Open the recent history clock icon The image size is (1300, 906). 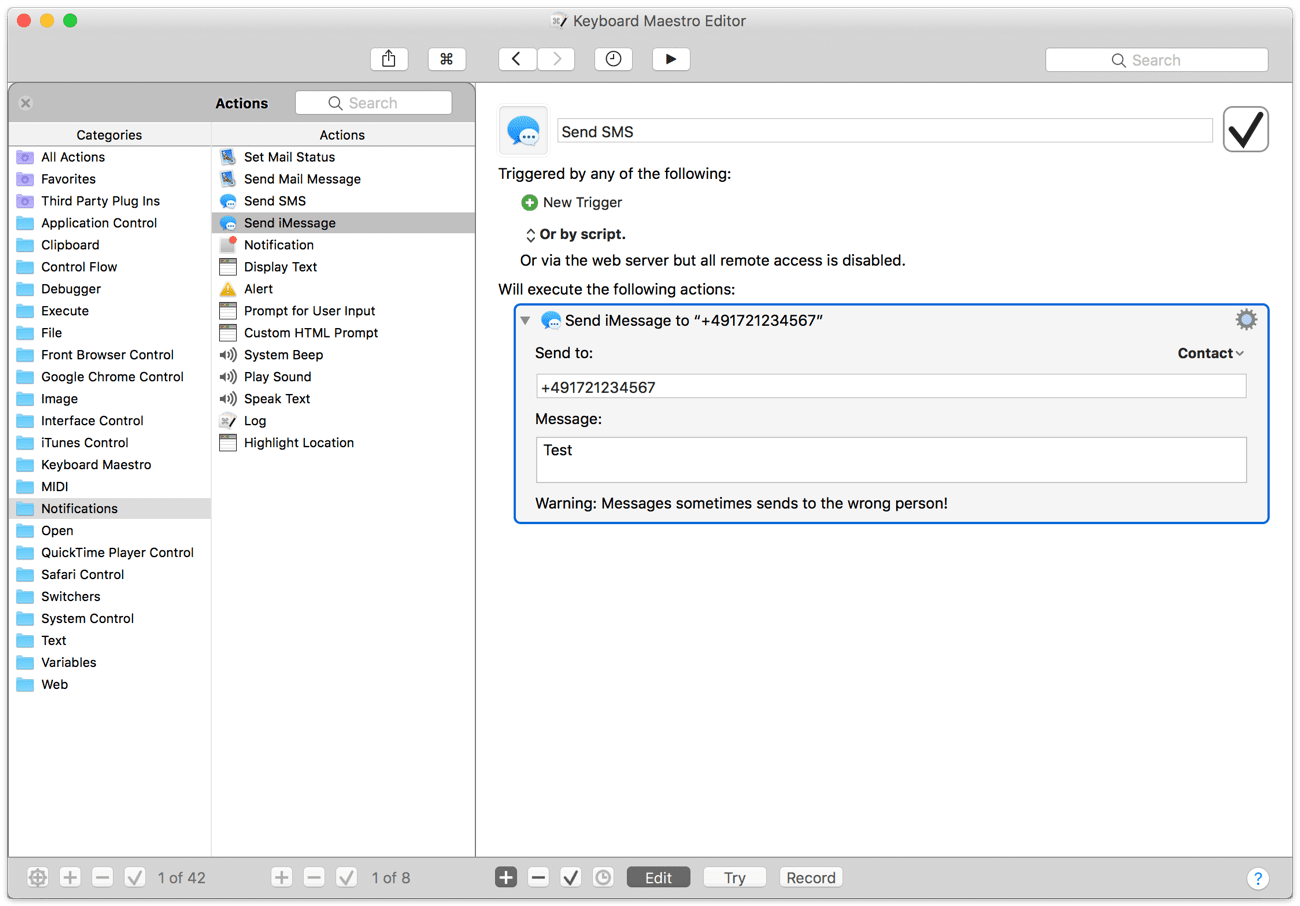[x=613, y=59]
